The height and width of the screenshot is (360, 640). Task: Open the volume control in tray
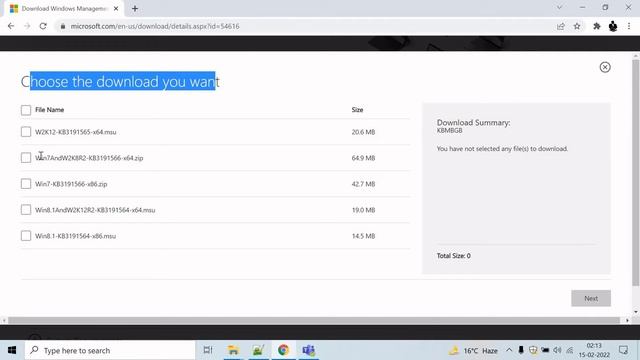point(557,350)
